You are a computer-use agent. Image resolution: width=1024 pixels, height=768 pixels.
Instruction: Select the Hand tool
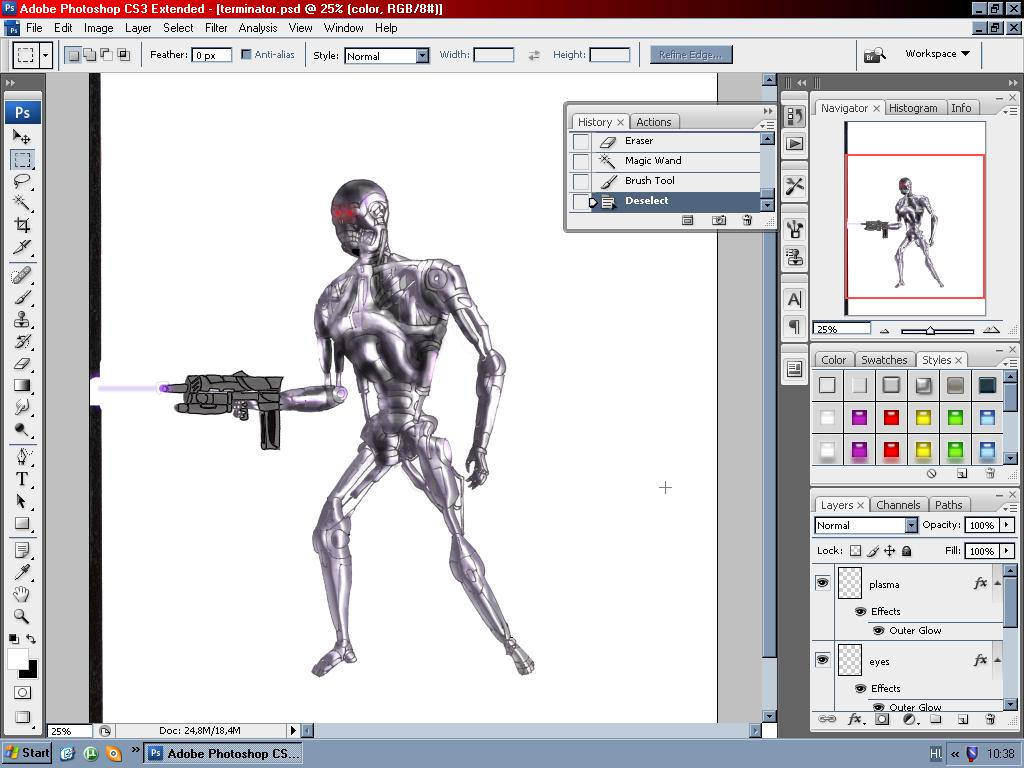(22, 594)
